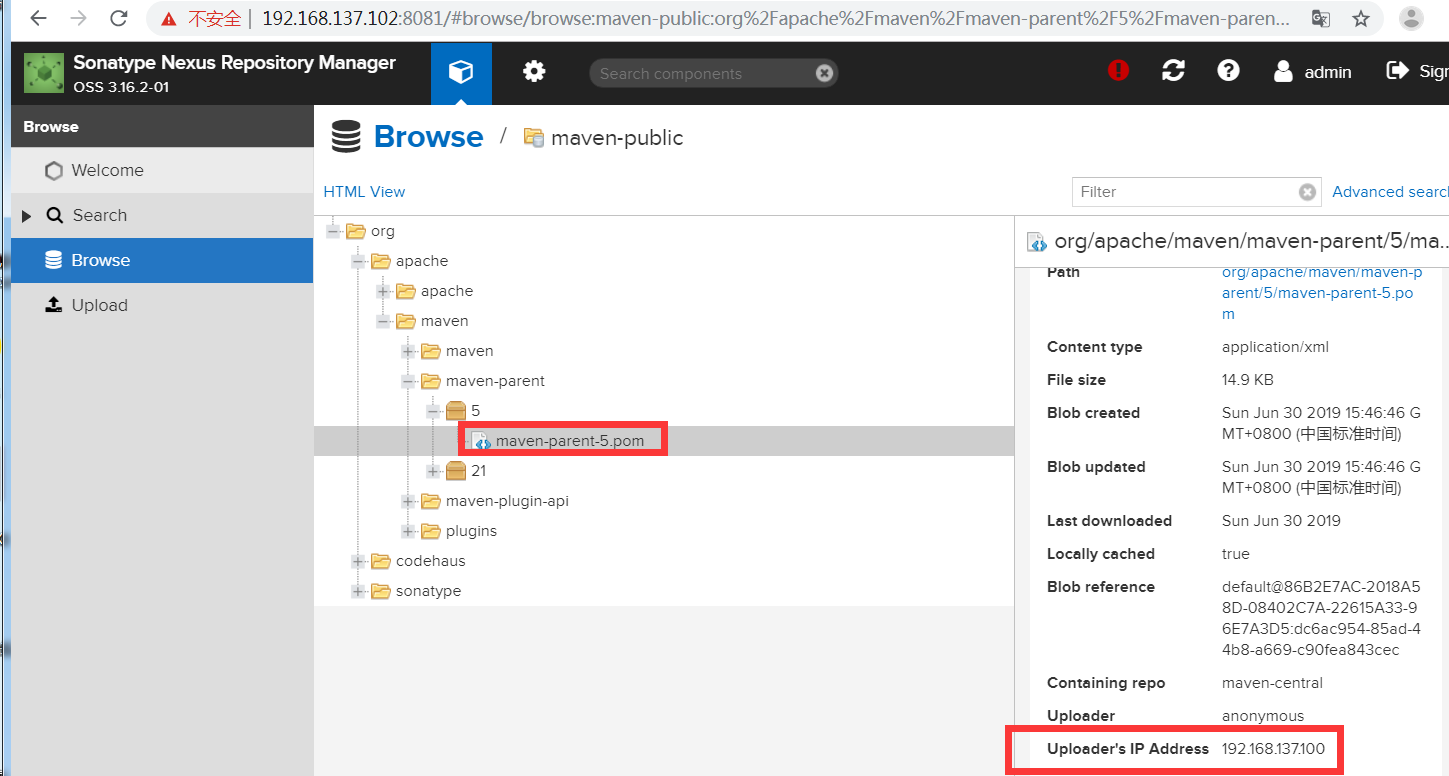Click the Locally cached true value
Screen dimensions: 1449x776
coord(1236,554)
